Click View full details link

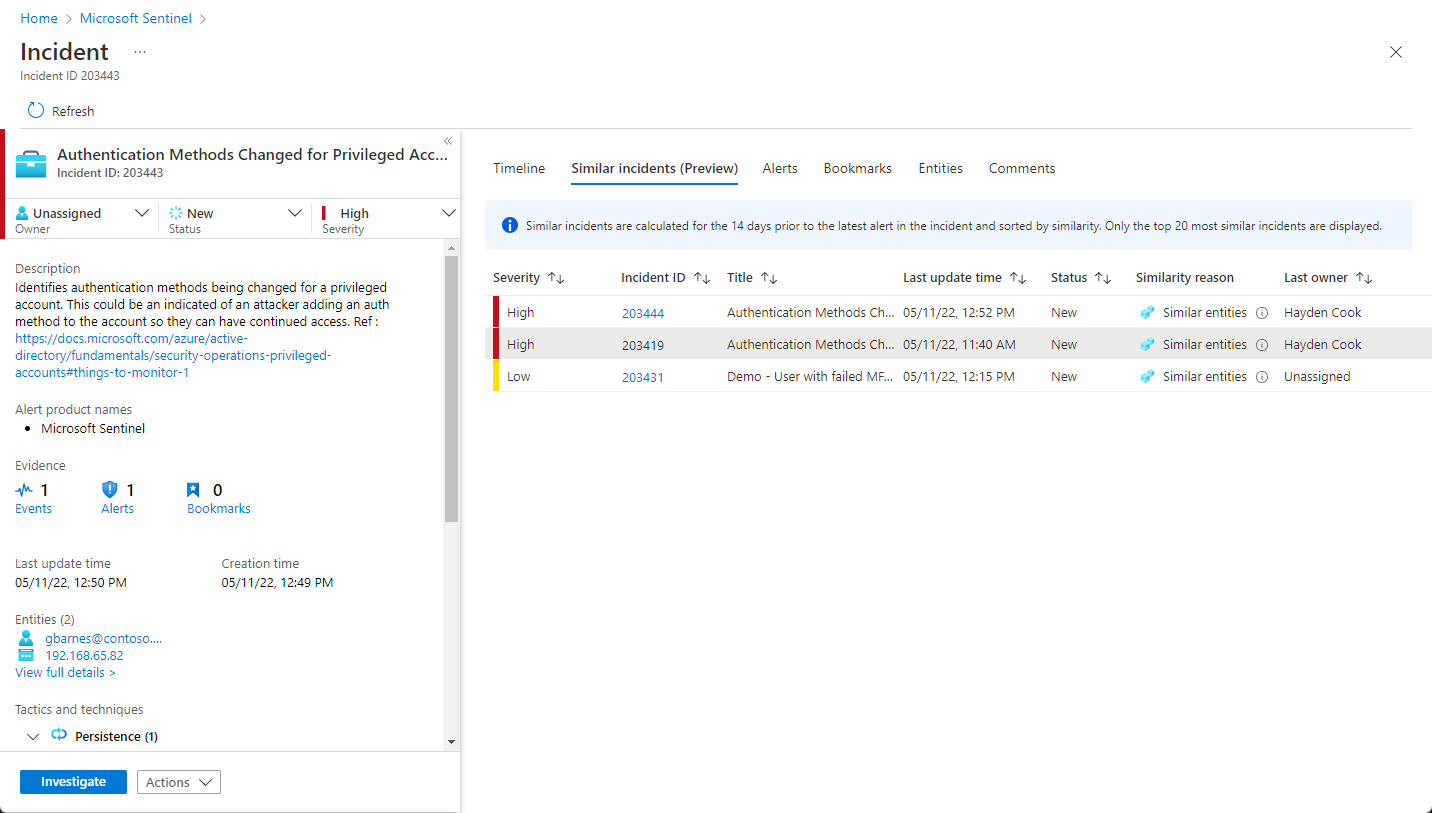(65, 672)
